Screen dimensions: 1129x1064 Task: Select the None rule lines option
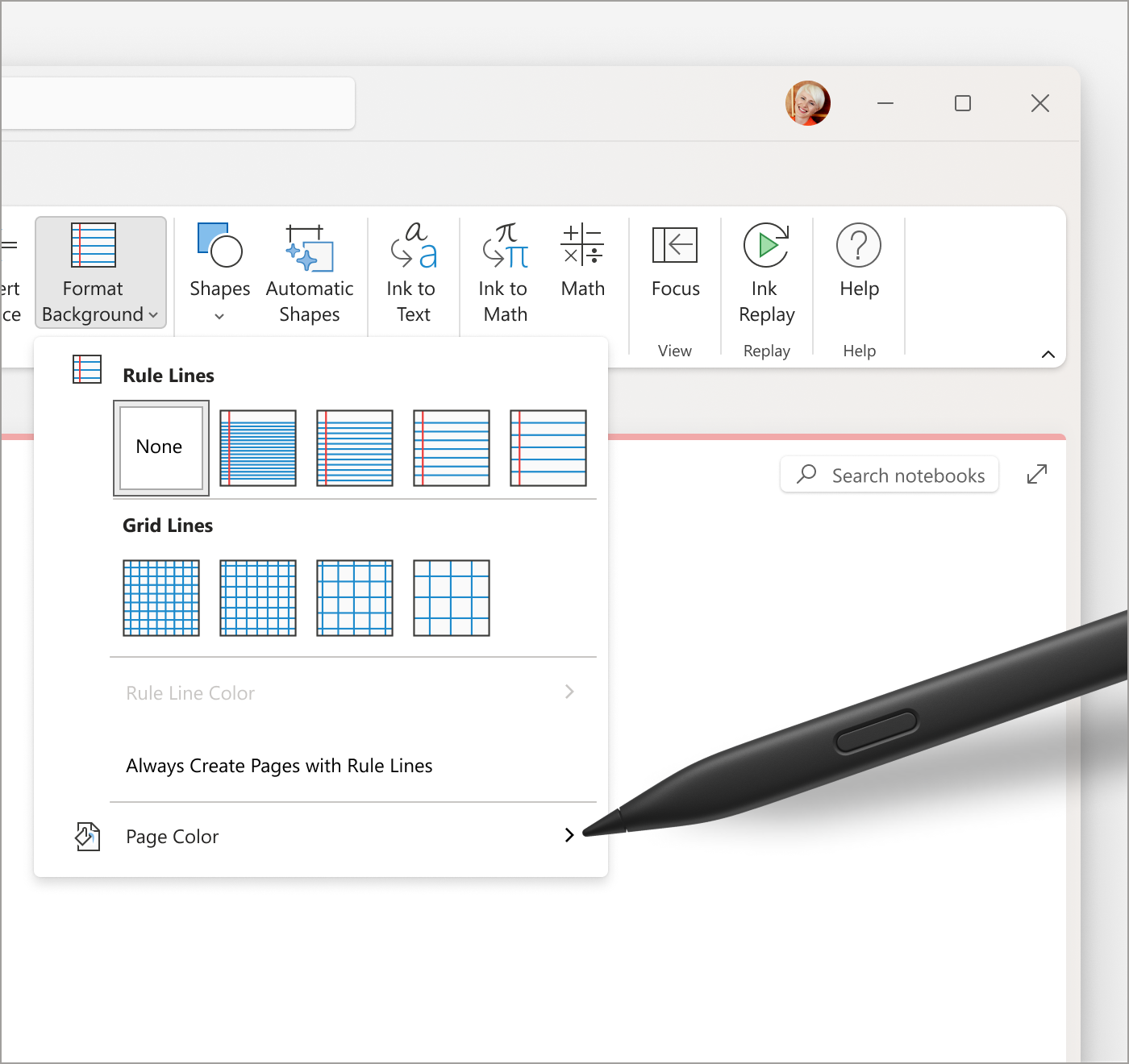(x=160, y=447)
